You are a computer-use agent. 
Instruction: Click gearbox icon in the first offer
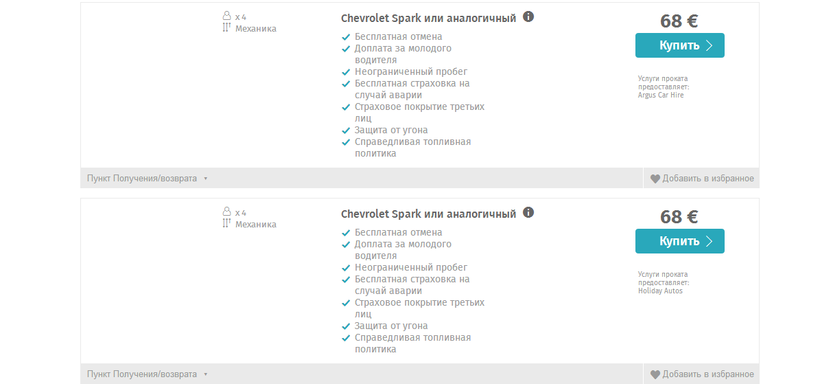point(226,28)
